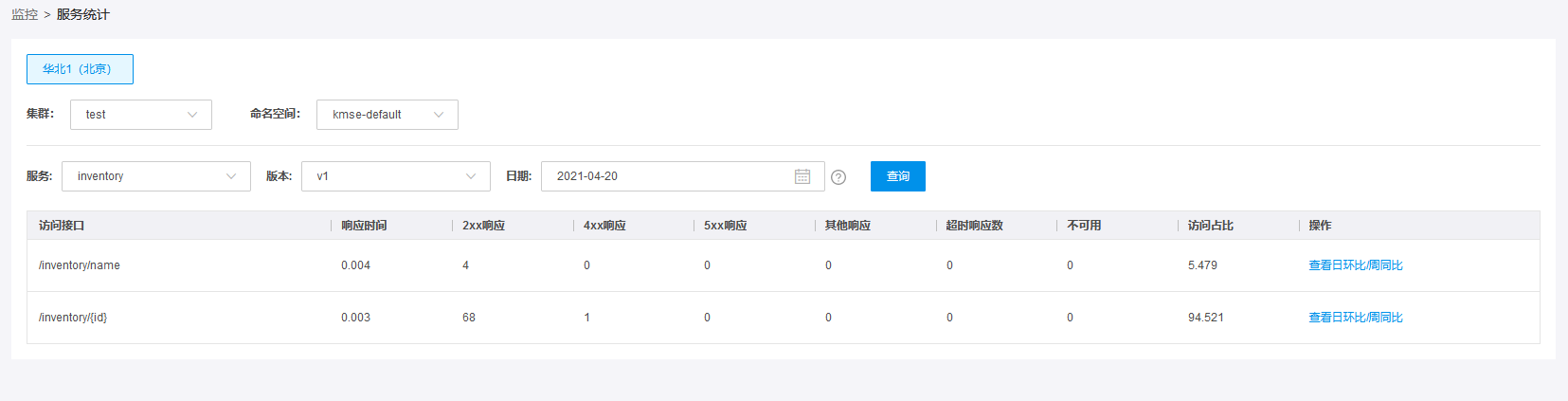Click the 超时响应数 column header

click(x=974, y=226)
